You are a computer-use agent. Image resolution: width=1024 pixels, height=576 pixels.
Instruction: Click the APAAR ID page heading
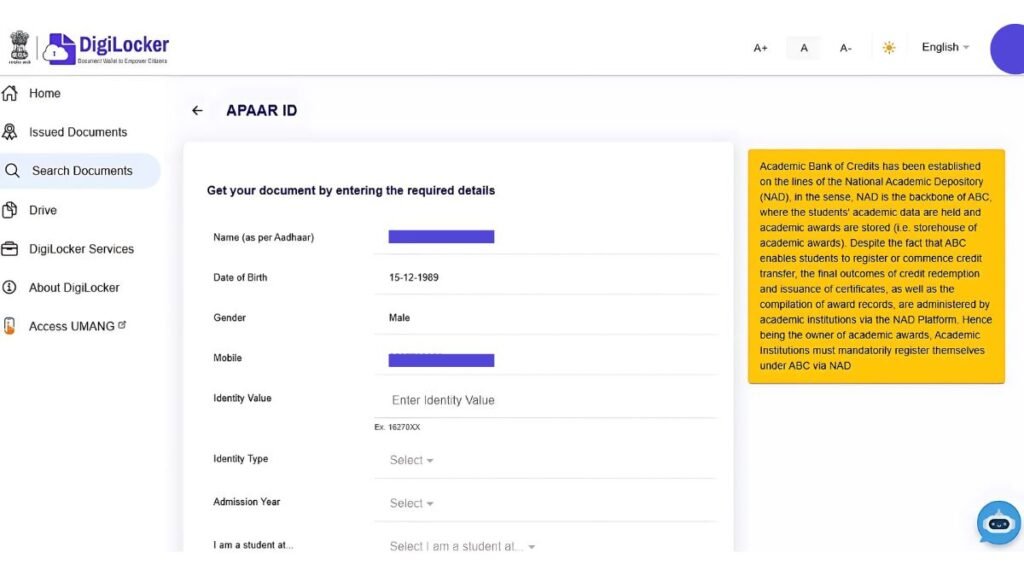click(x=261, y=110)
